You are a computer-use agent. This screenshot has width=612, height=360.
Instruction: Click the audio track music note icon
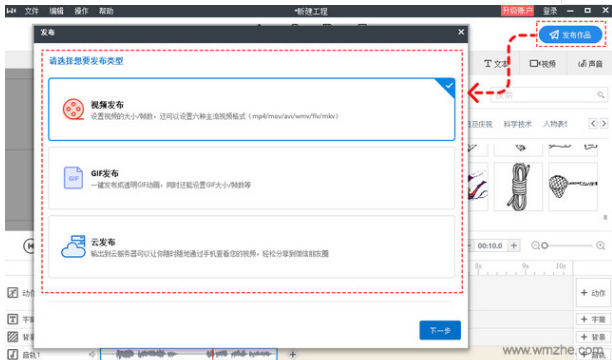(x=13, y=354)
